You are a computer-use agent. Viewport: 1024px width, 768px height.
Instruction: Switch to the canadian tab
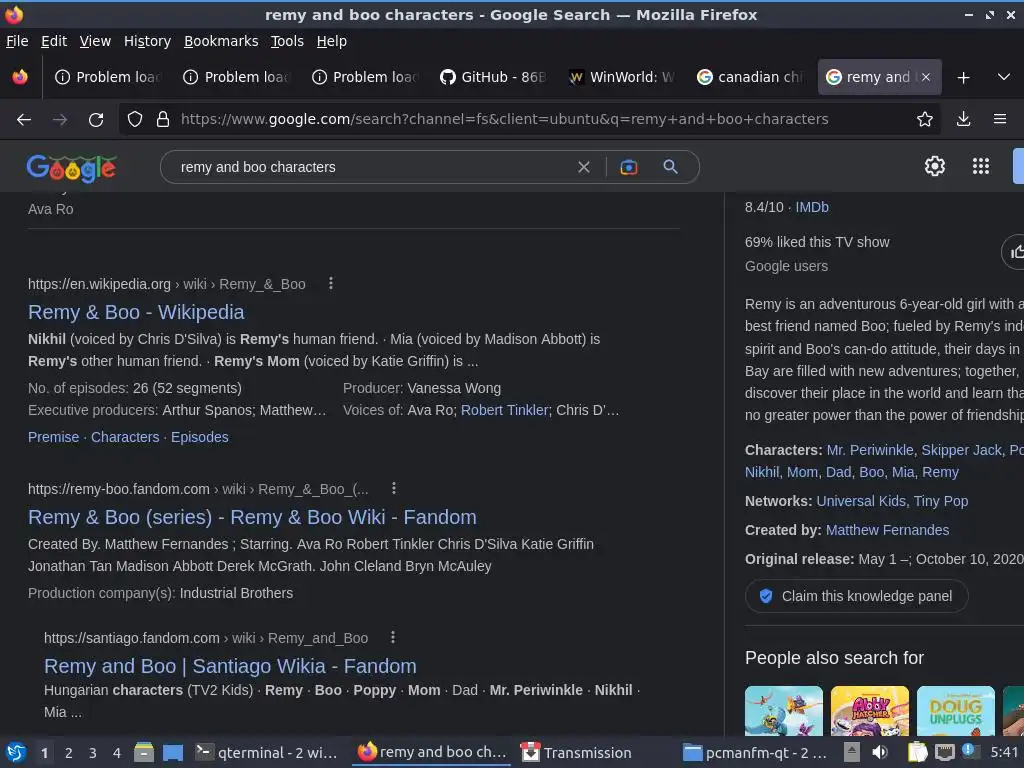coord(750,77)
